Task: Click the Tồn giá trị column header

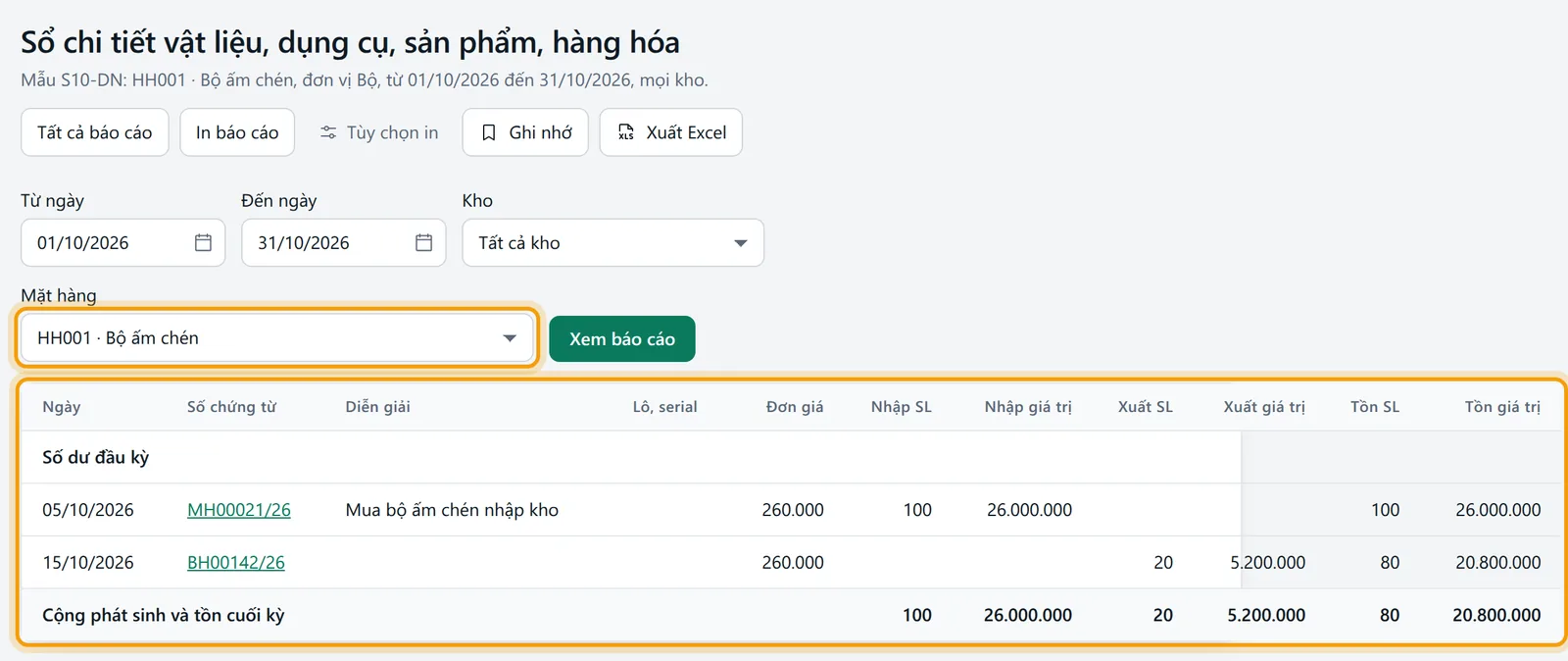Action: coord(1502,407)
